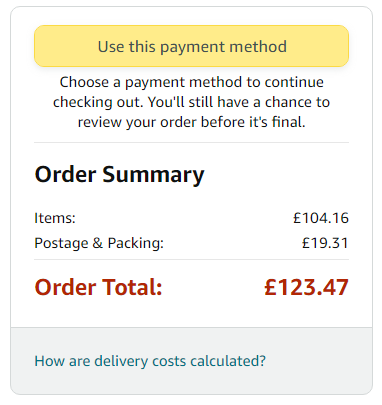Click the line starting checking out
The width and height of the screenshot is (382, 405).
191,102
